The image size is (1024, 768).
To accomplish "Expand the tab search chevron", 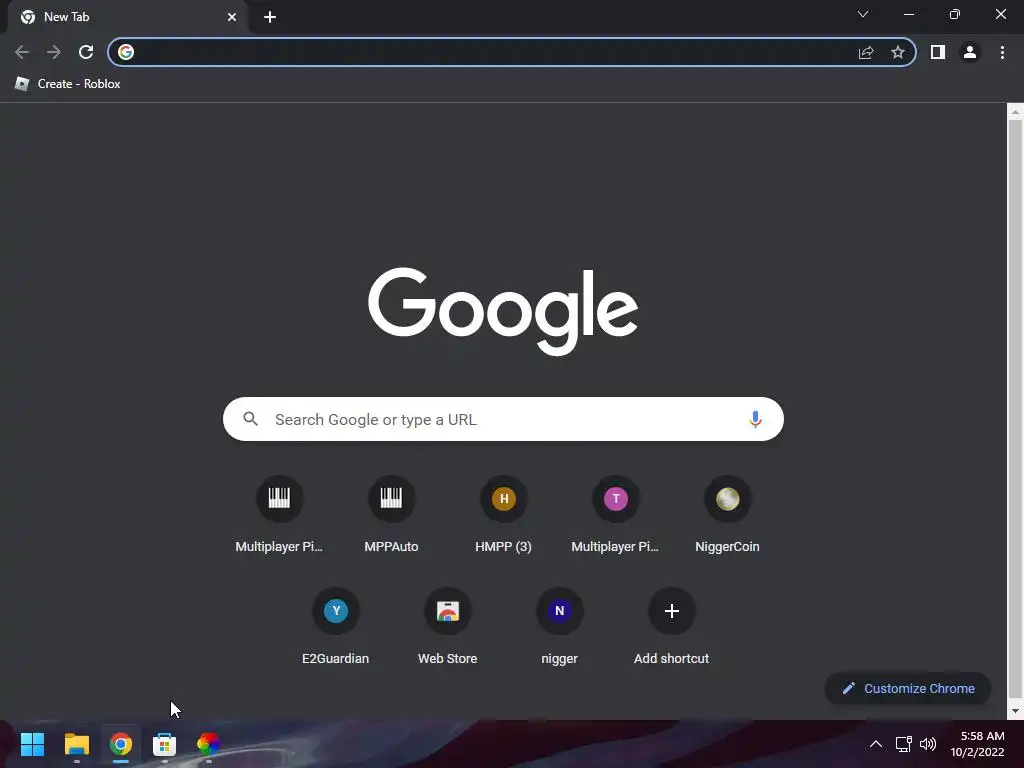I will click(863, 14).
